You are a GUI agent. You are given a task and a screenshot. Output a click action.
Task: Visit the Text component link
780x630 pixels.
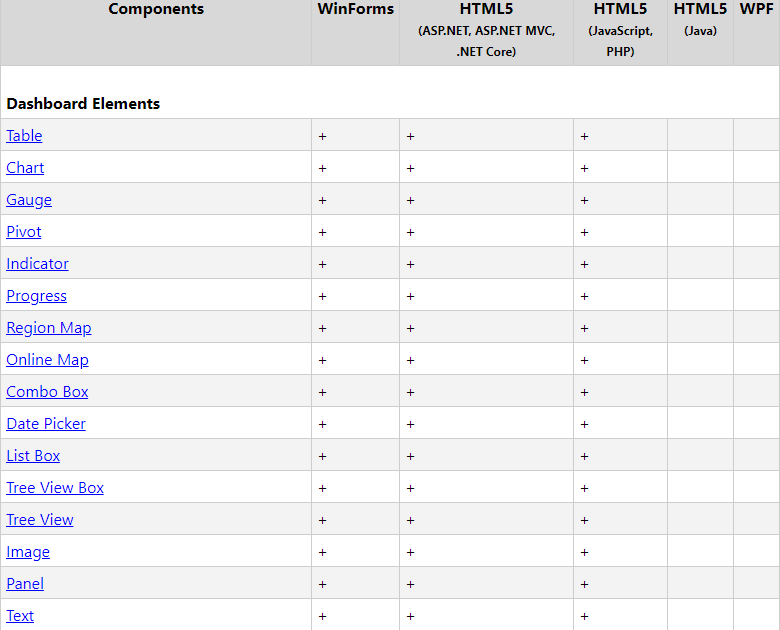(20, 616)
